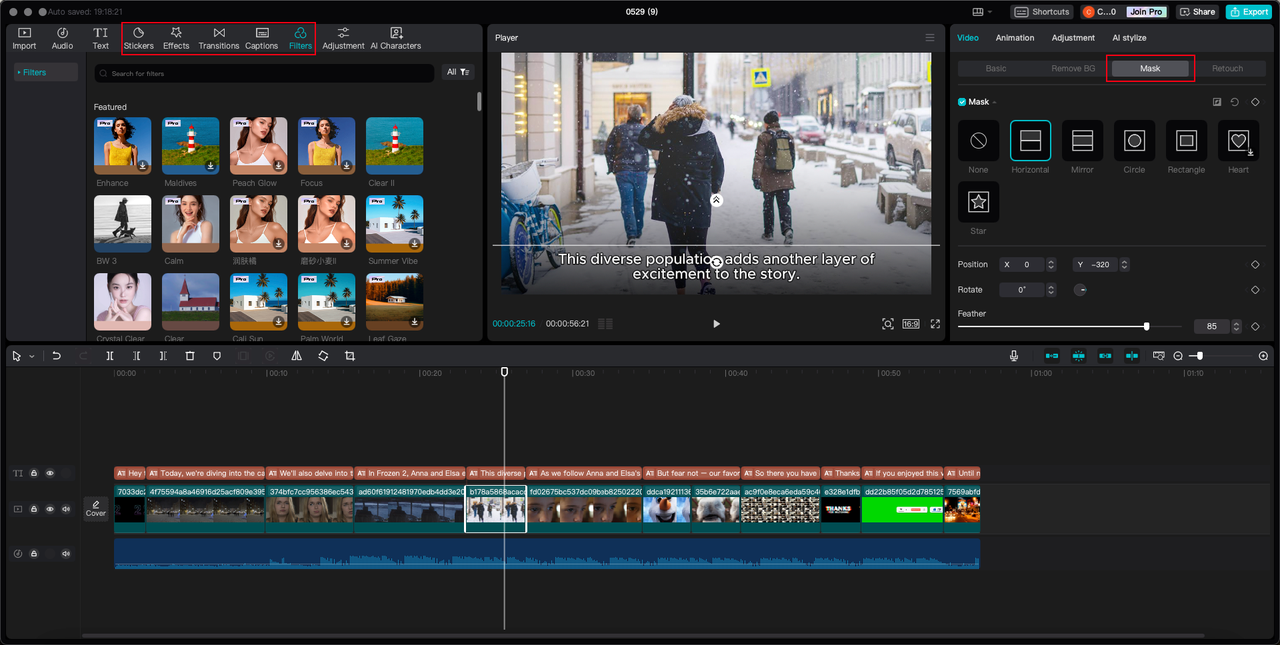Screen dimensions: 1280x645
Task: Mute the audio track speaker
Action: (66, 553)
